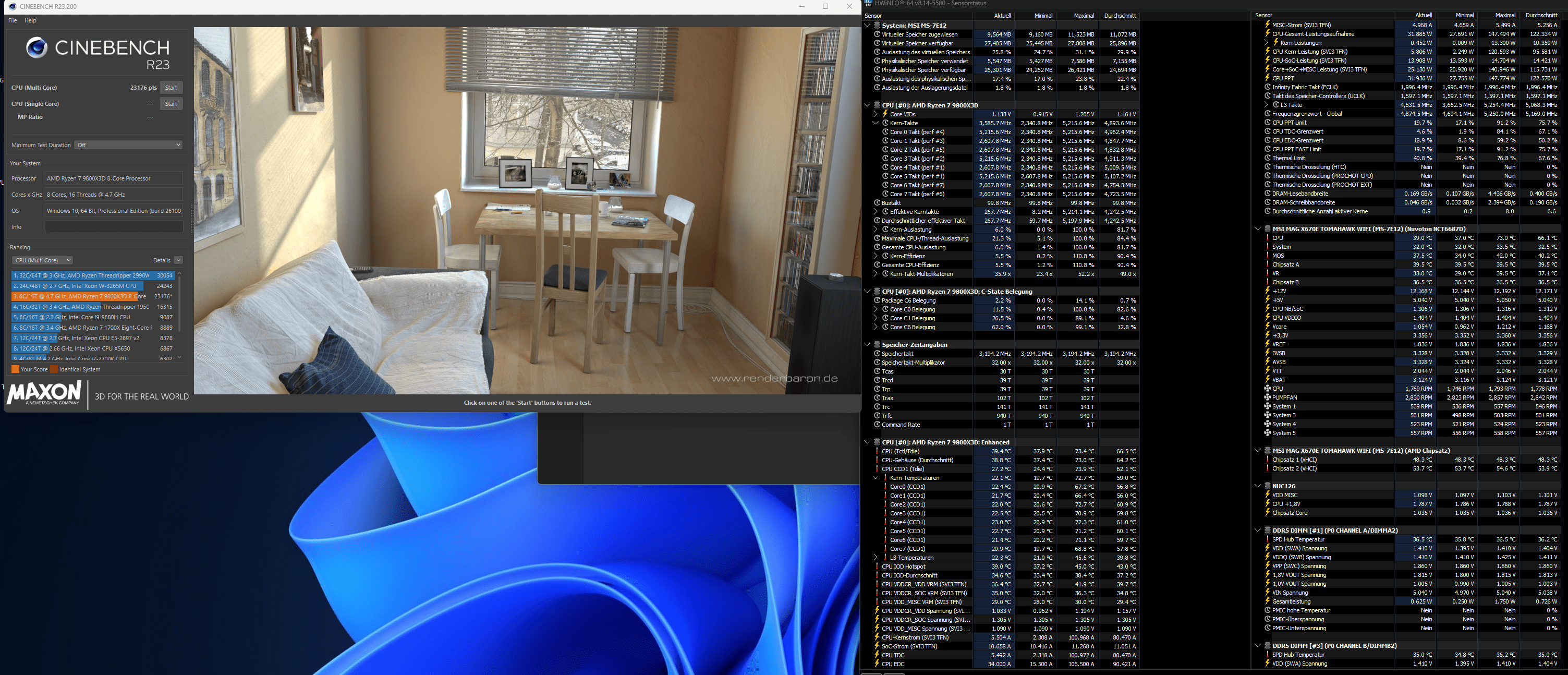The width and height of the screenshot is (1568, 675).
Task: Click the Info input field
Action: coord(114,227)
